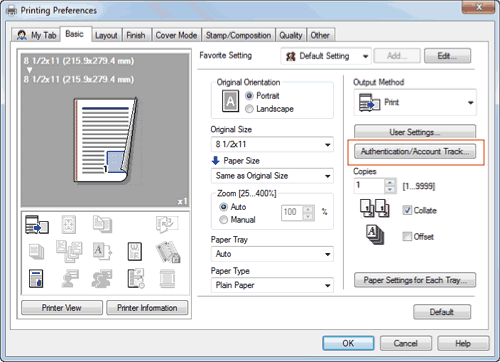Click the Printer Information button
Screen dimensions: 500x362
(147, 308)
